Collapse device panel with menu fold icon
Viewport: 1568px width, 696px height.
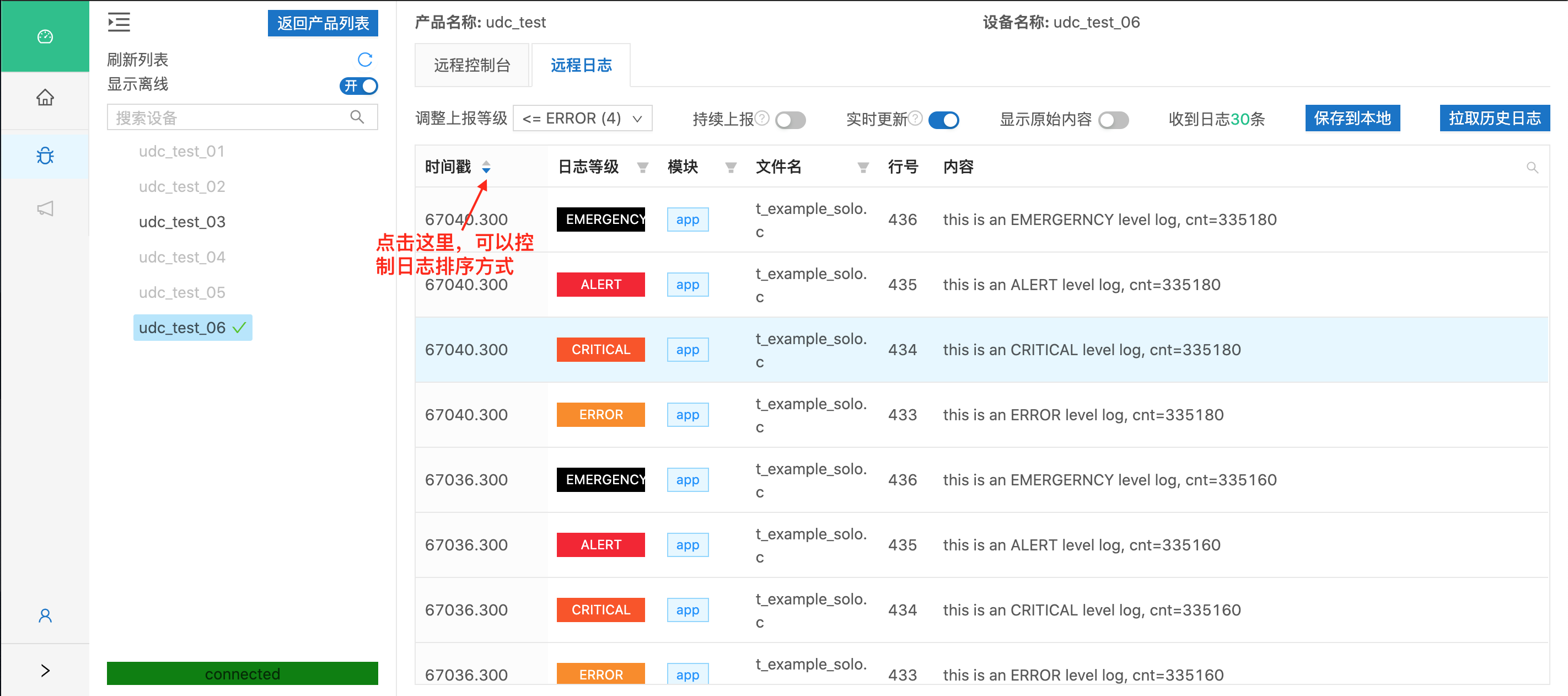(119, 23)
